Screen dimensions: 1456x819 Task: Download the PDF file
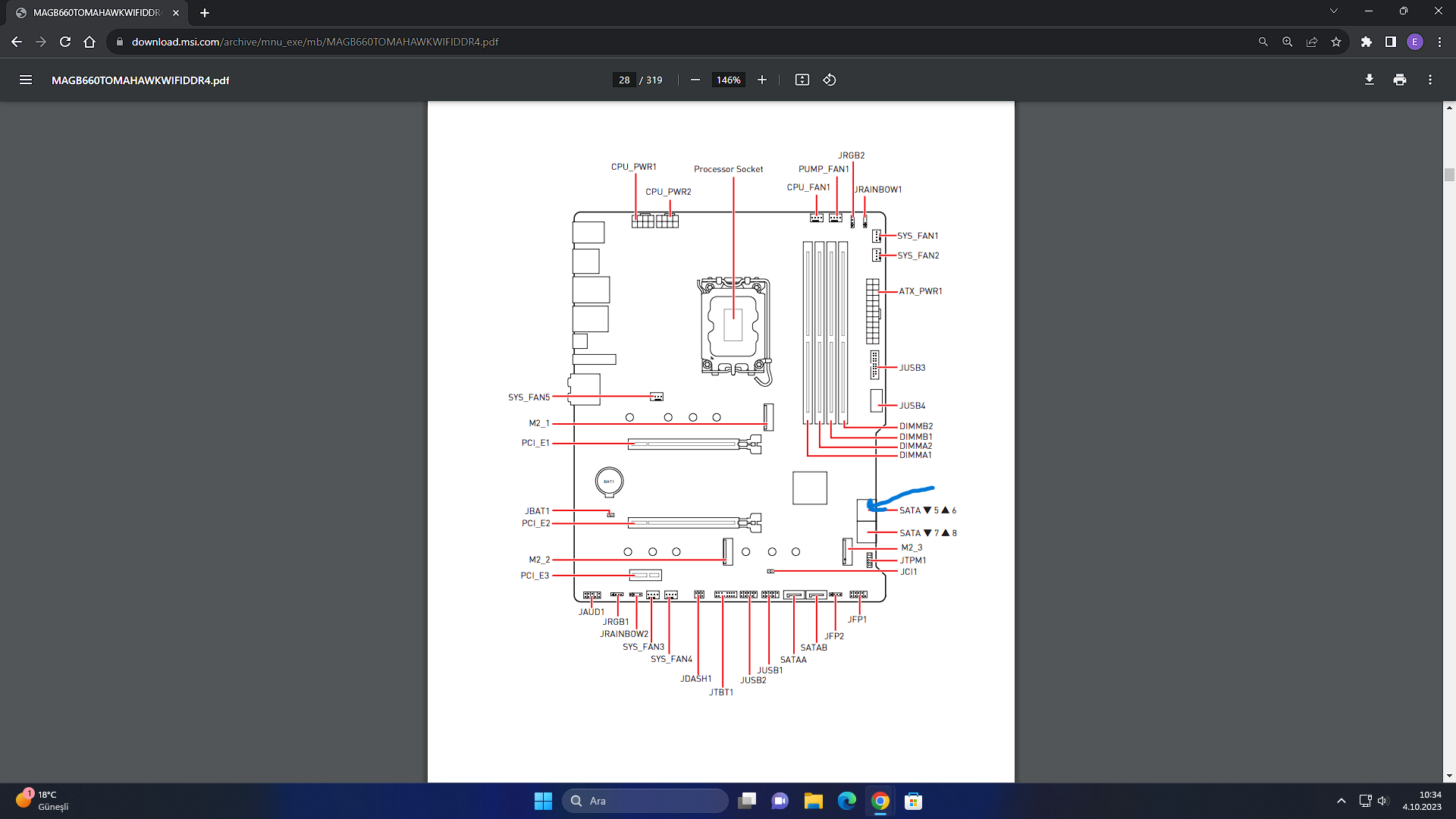(x=1369, y=80)
